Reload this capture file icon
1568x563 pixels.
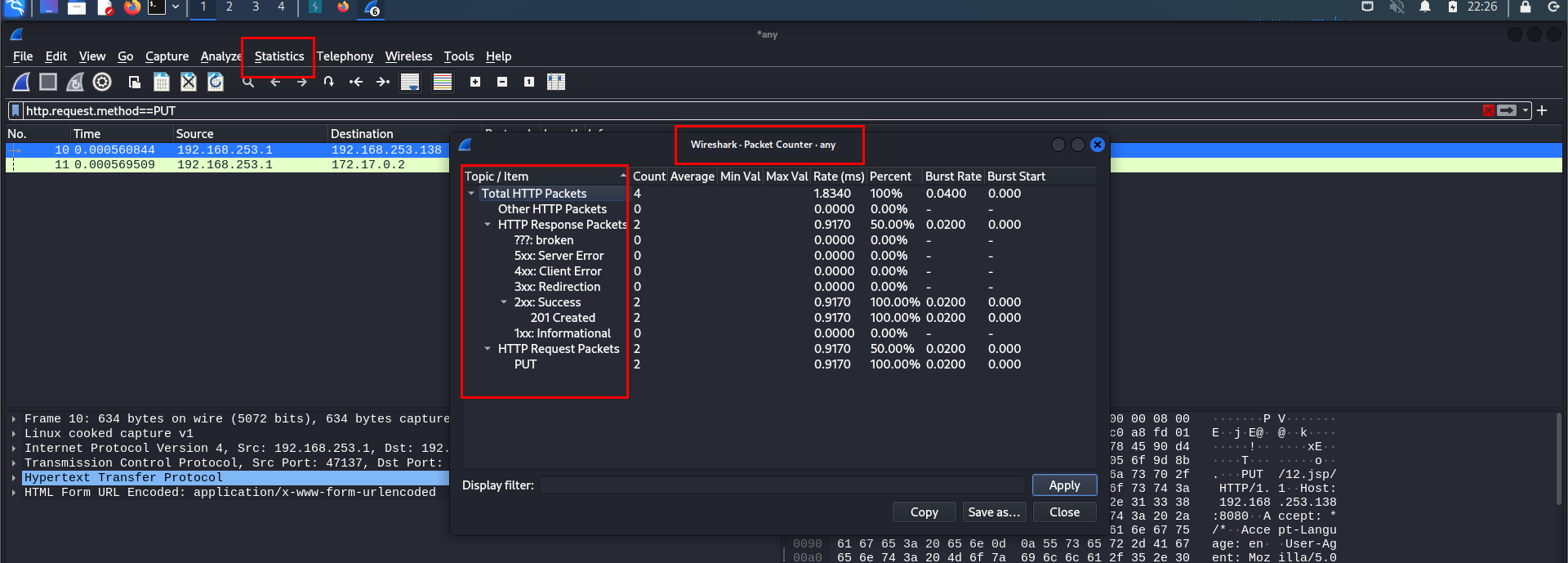216,82
